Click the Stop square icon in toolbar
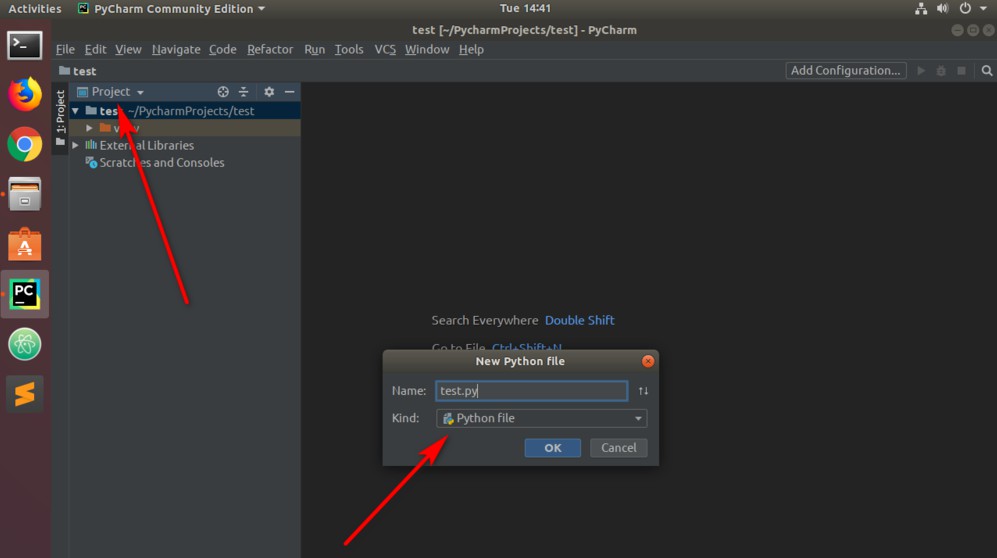Screen dimensions: 997x558 click(x=961, y=71)
